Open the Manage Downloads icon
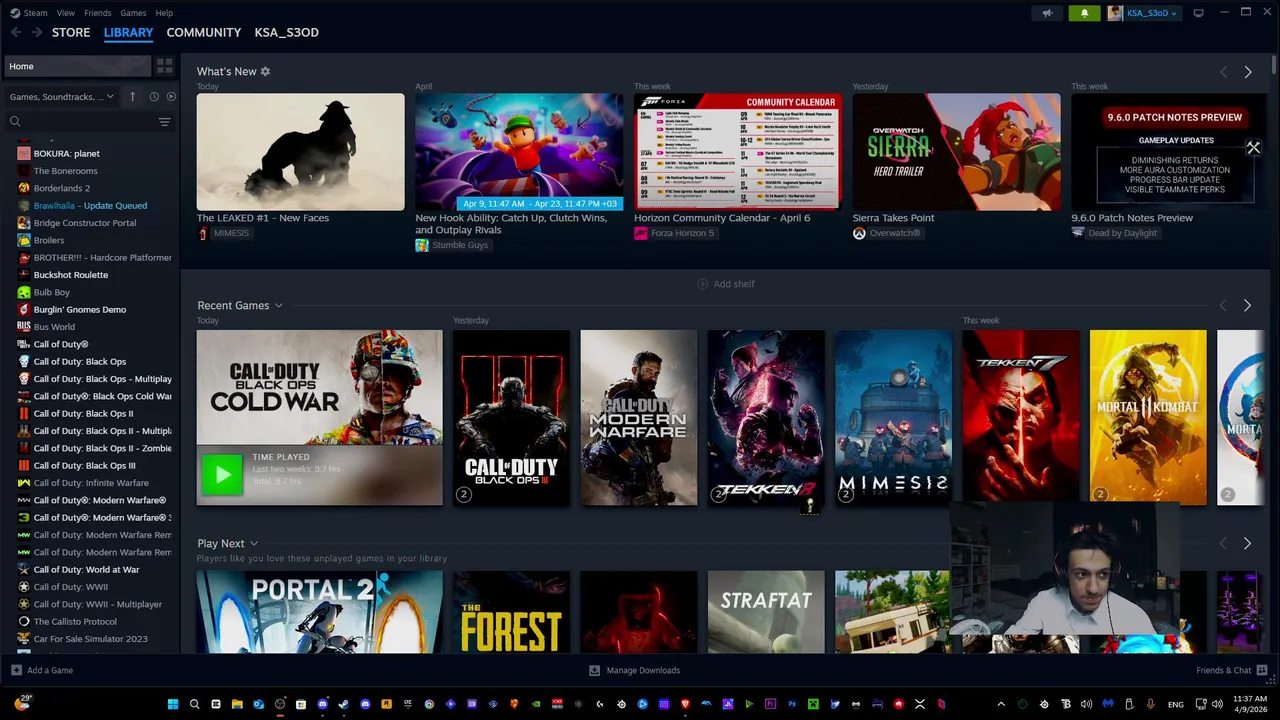The height and width of the screenshot is (720, 1280). coord(594,670)
